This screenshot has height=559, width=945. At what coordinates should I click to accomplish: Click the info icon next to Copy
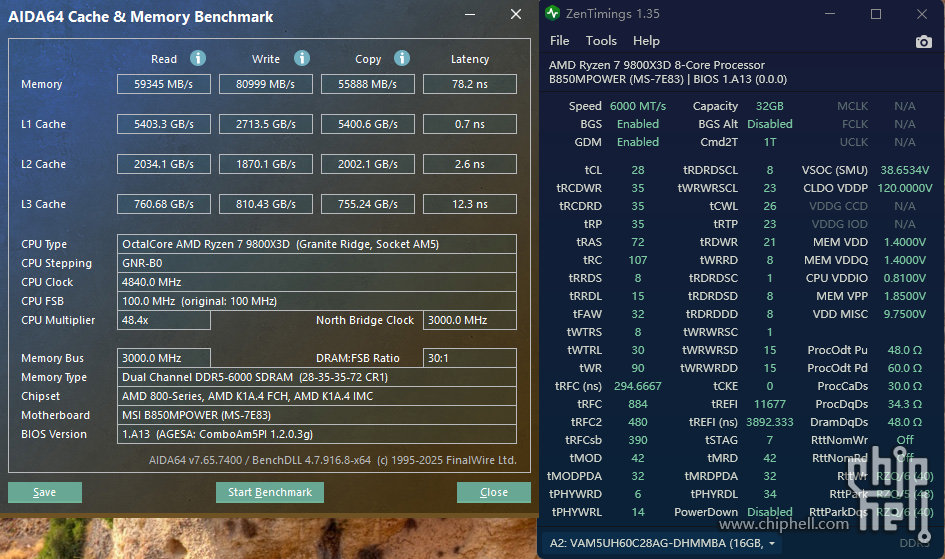[402, 59]
